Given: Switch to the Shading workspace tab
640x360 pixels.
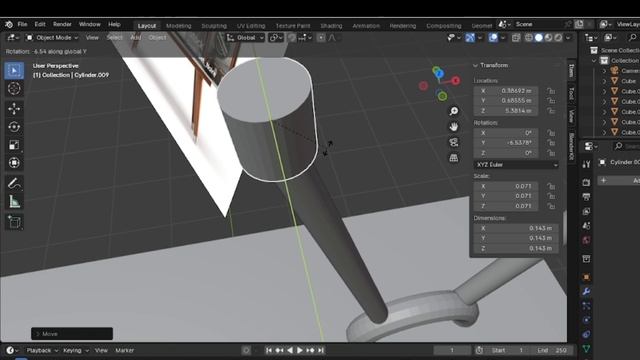Looking at the screenshot, I should click(331, 26).
